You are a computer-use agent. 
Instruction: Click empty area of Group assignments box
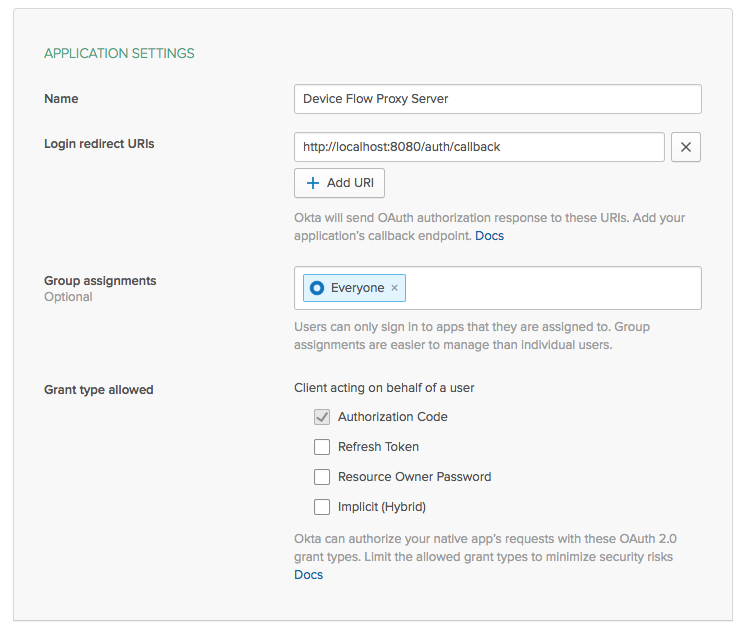click(550, 288)
